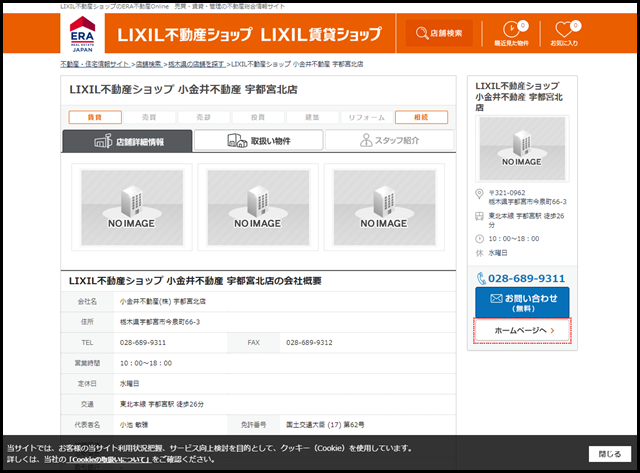640x473 pixels.
Task: Click sidebar NO IMAGE store thumbnail
Action: coord(522,149)
